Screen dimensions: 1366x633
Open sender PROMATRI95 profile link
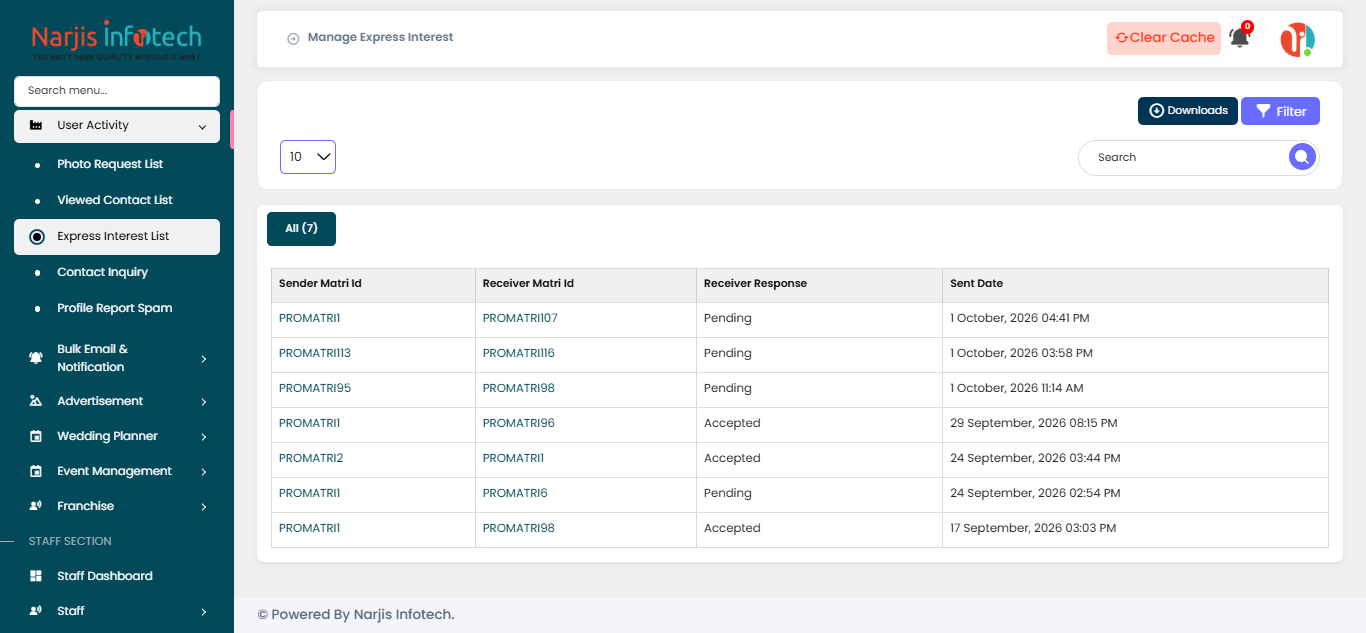315,388
